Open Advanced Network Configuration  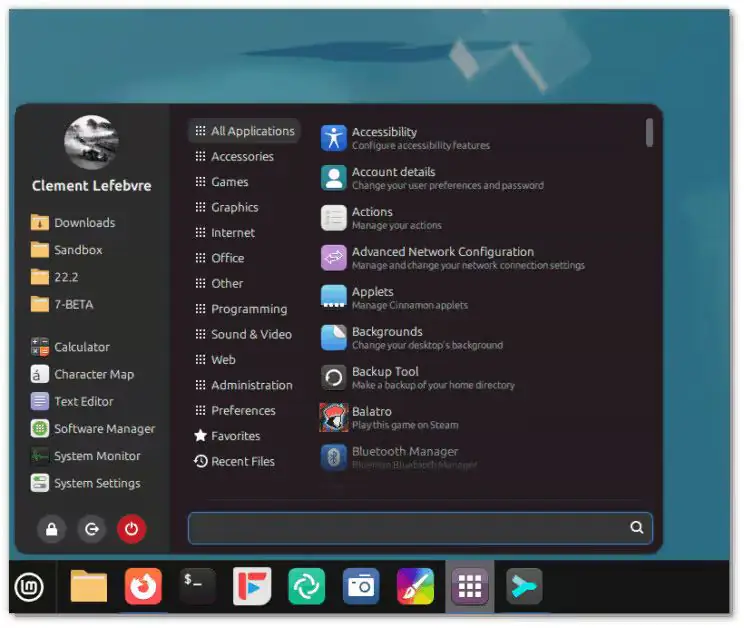pos(442,257)
